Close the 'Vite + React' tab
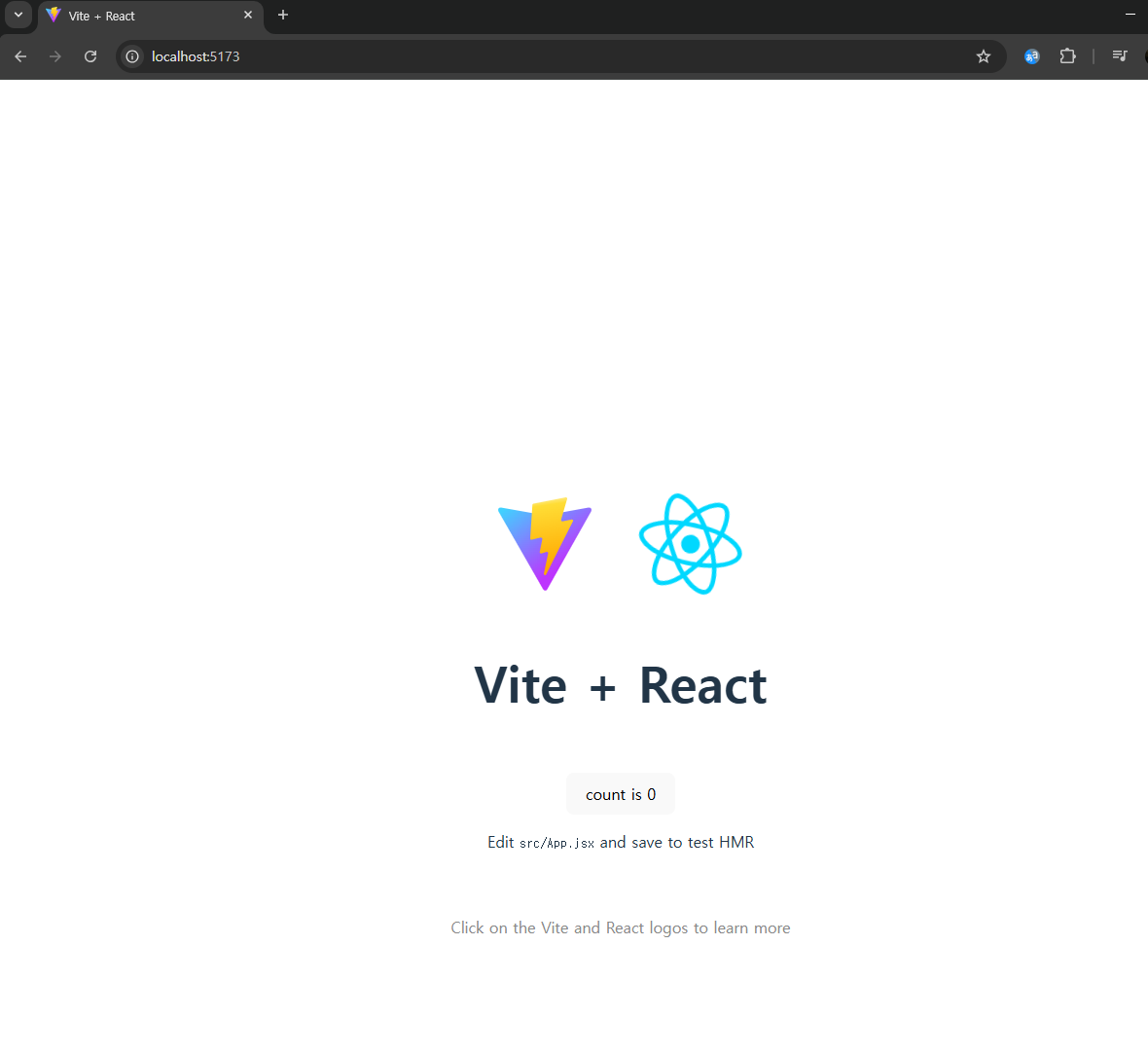Screen dimensions: 1148x1054 (x=248, y=16)
